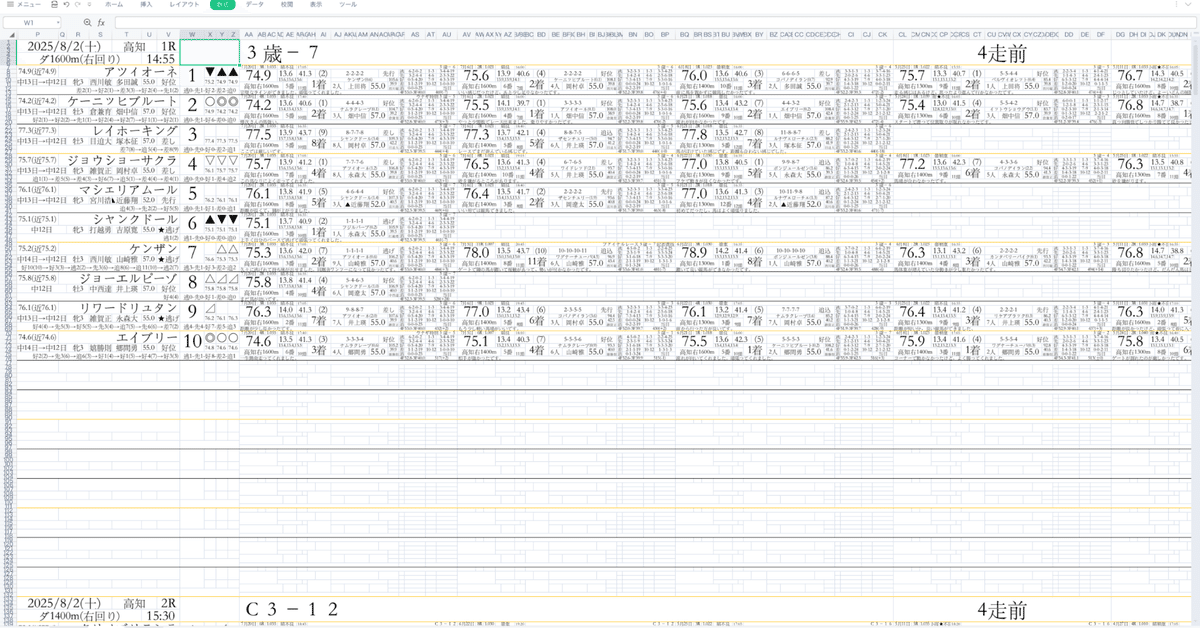This screenshot has height=628, width=1200.
Task: Select horse name マシェリアムール
Action: tap(131, 190)
